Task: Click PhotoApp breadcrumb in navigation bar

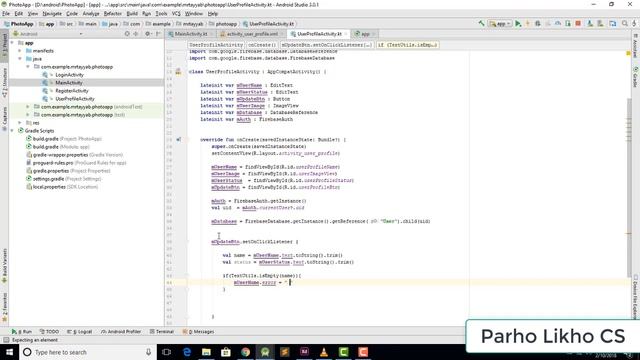Action: [x=19, y=24]
